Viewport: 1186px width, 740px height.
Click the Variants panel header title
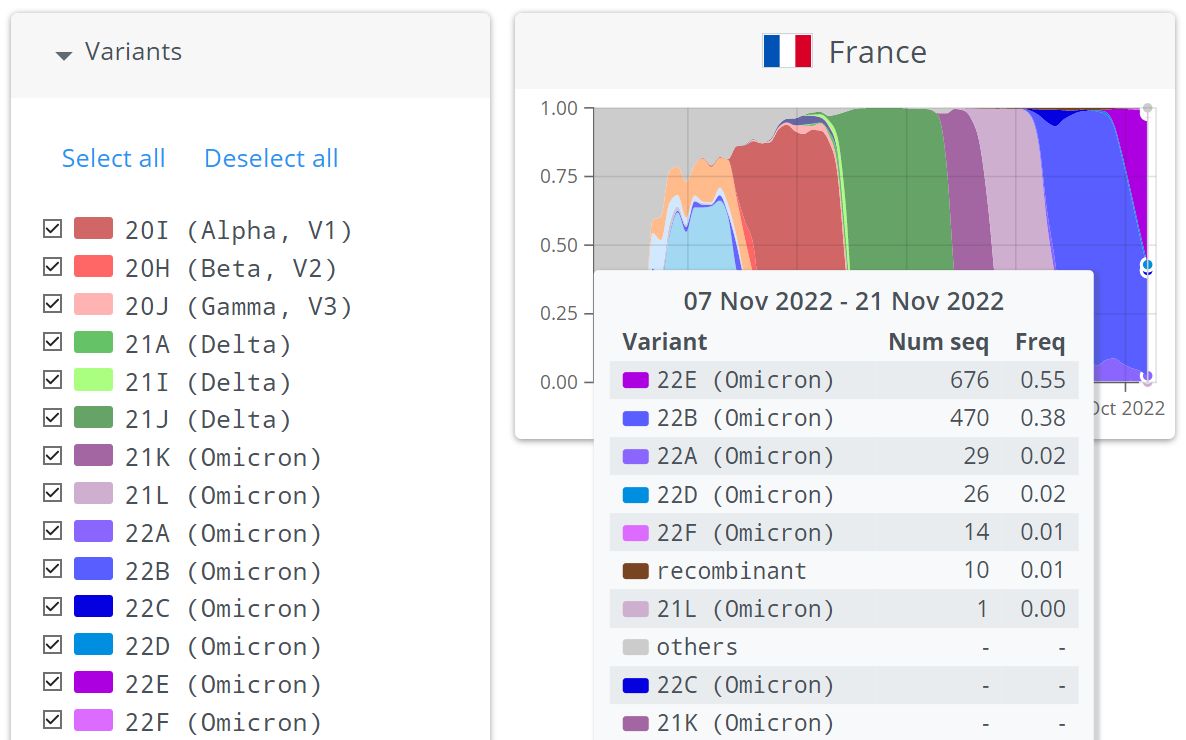(133, 52)
